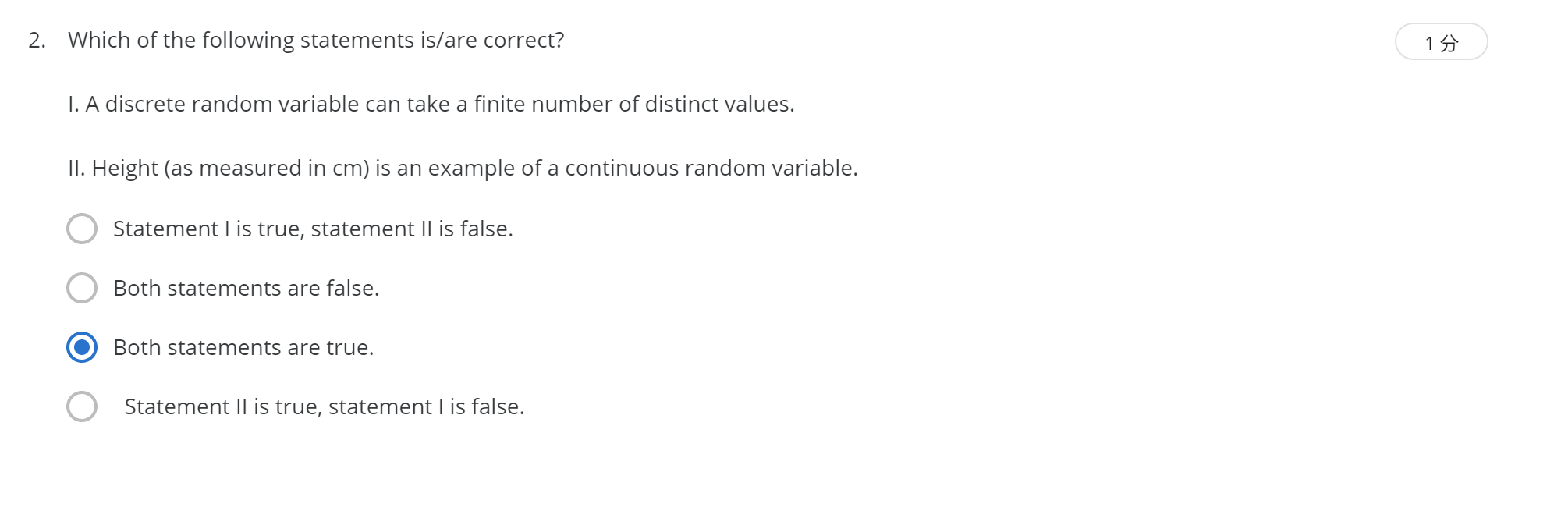Choose the "Both statements are false" radio button

82,288
